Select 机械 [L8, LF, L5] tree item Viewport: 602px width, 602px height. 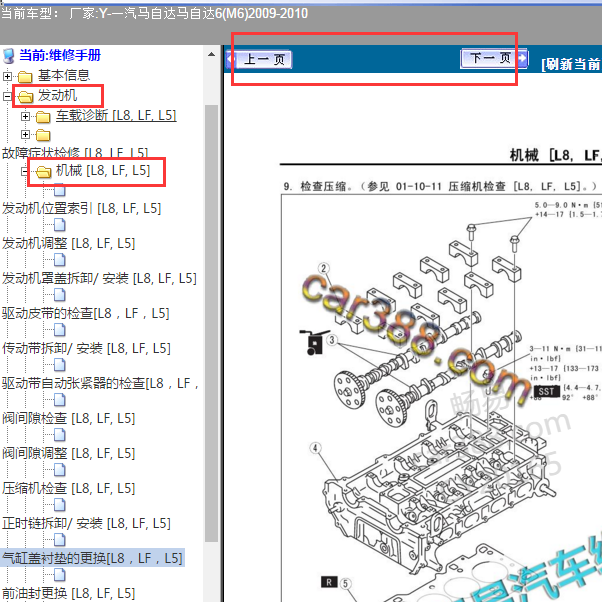(x=103, y=170)
